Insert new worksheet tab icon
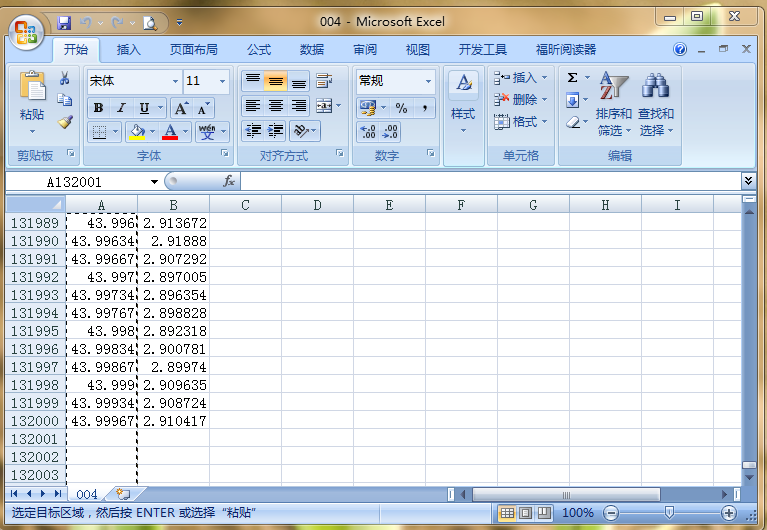The width and height of the screenshot is (767, 530). tap(123, 494)
